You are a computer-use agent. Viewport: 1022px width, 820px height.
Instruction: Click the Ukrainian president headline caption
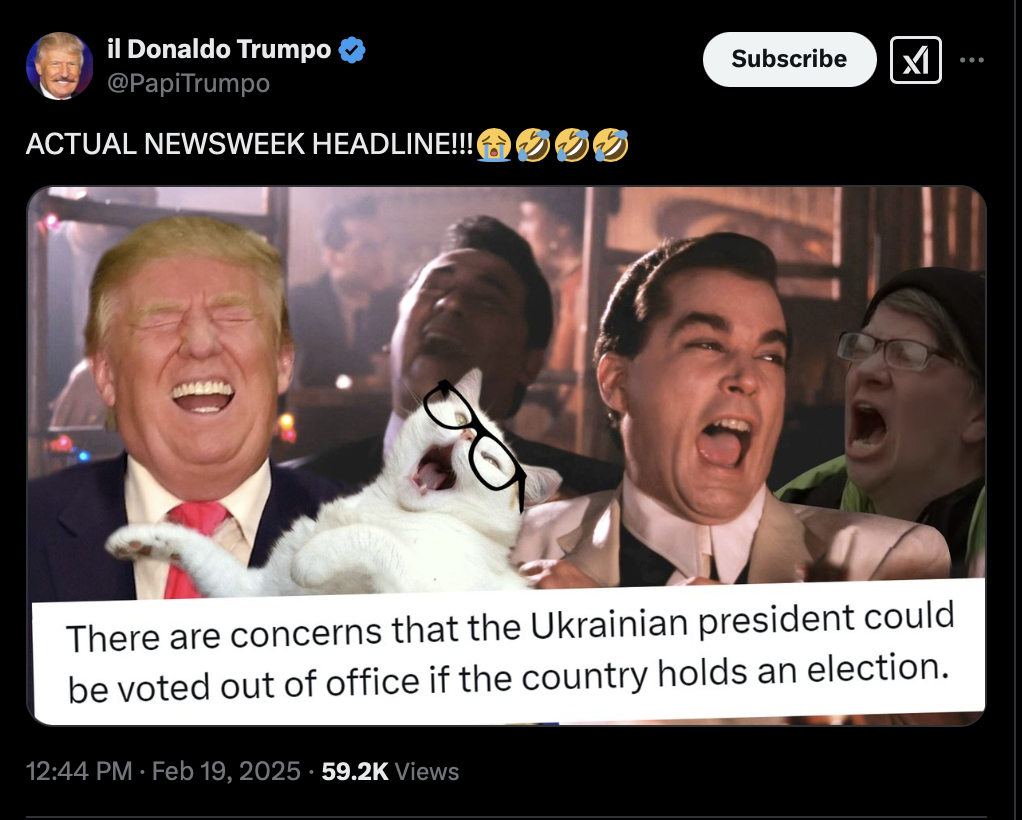509,654
